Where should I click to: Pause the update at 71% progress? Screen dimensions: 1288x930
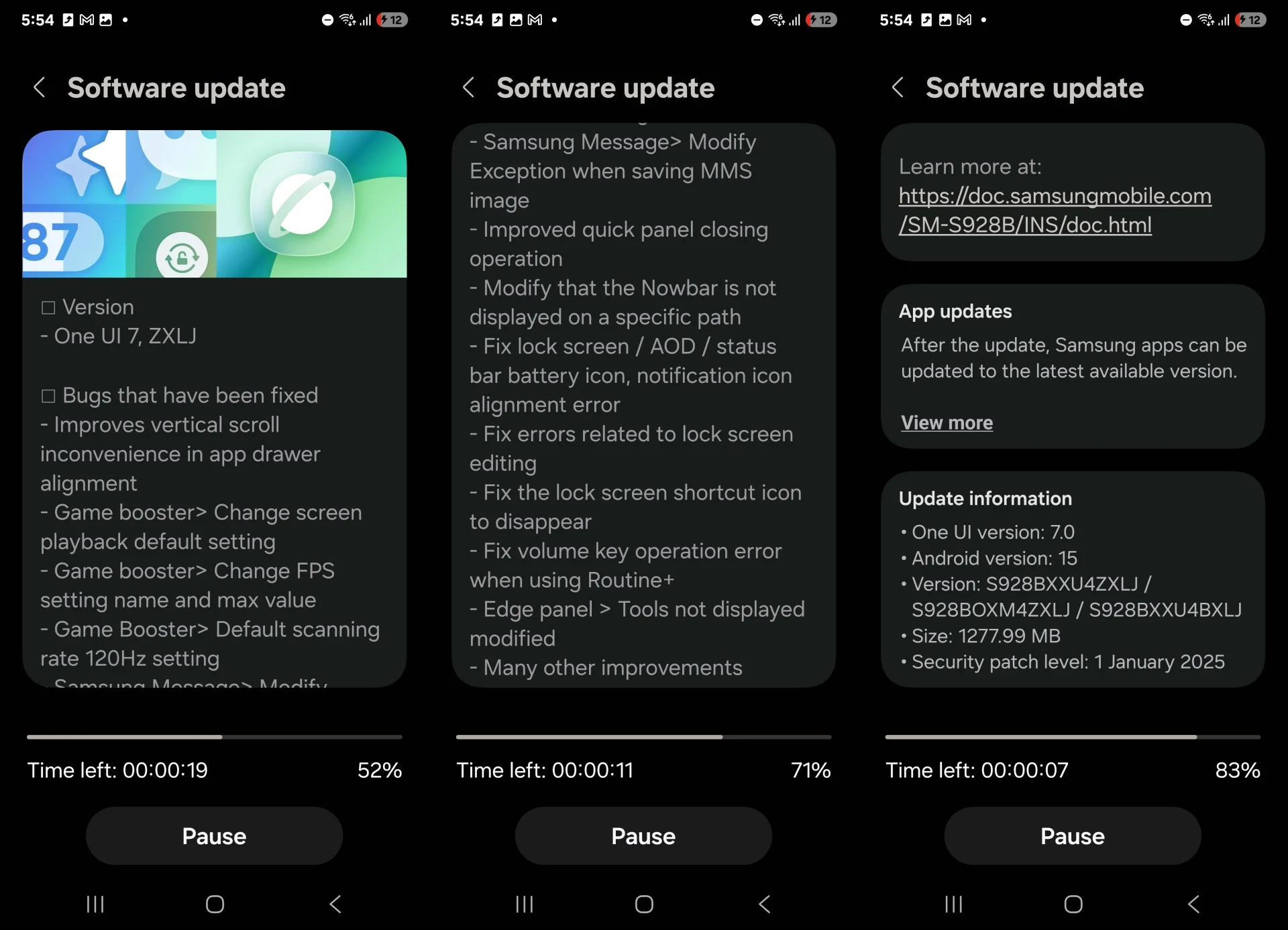pyautogui.click(x=643, y=836)
